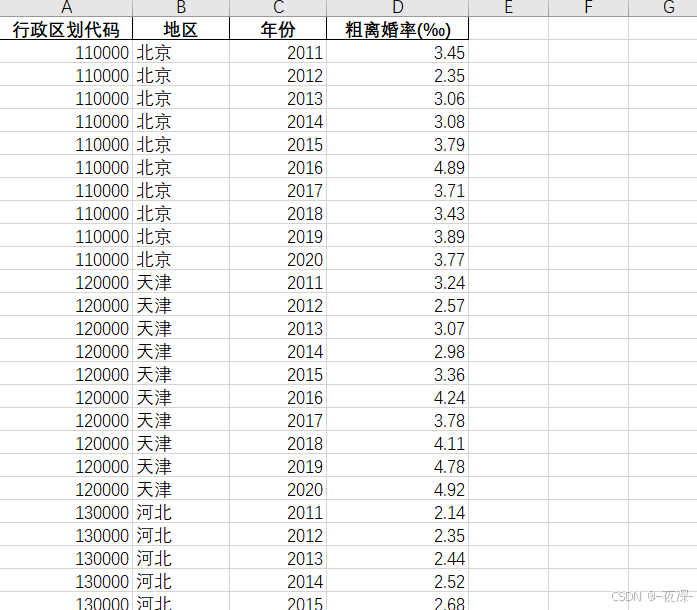Select column A header
697x610 pixels.
tap(66, 8)
